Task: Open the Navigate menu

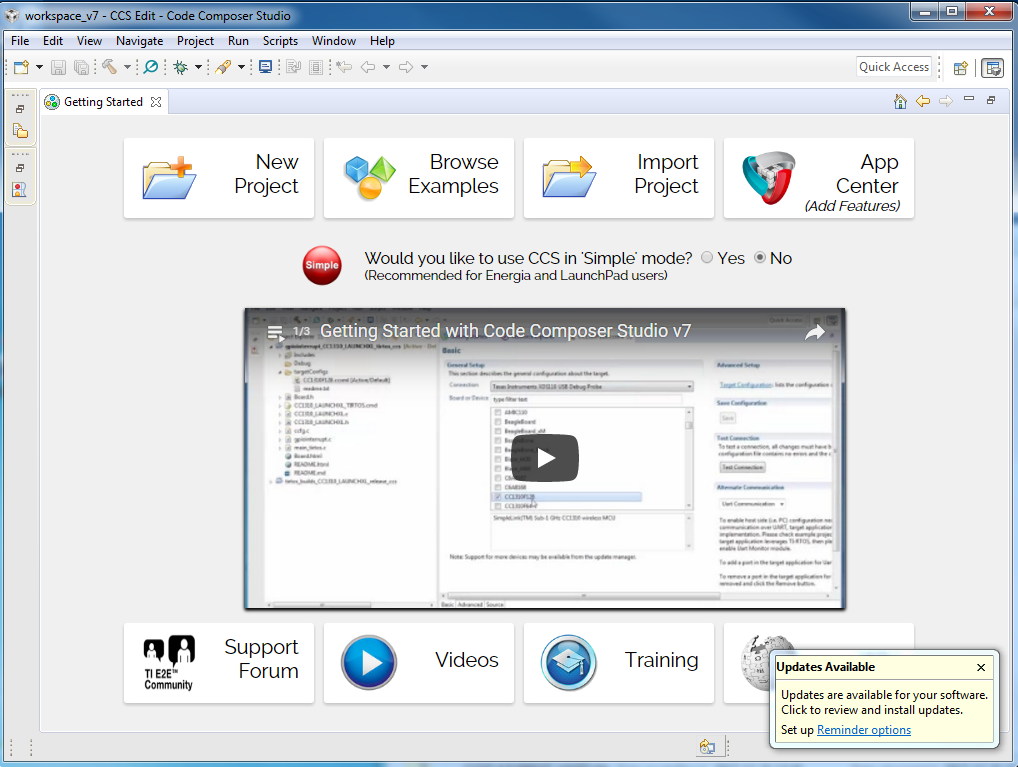Action: (140, 40)
